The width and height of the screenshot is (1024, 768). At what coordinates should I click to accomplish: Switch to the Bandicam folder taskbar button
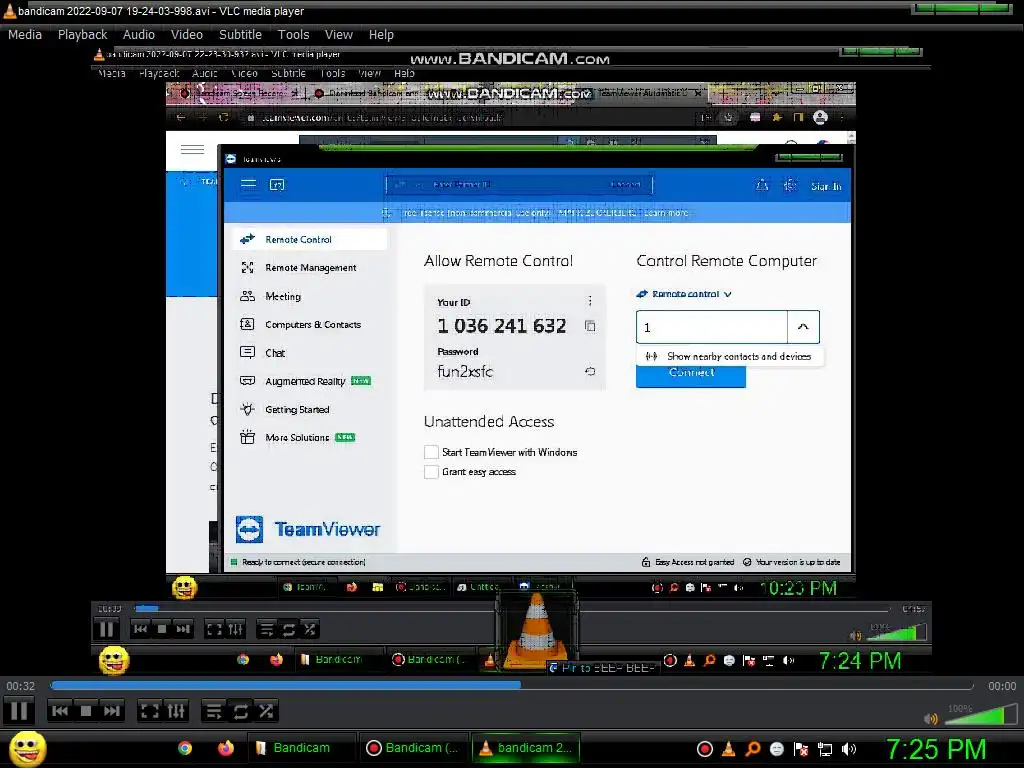pos(301,748)
